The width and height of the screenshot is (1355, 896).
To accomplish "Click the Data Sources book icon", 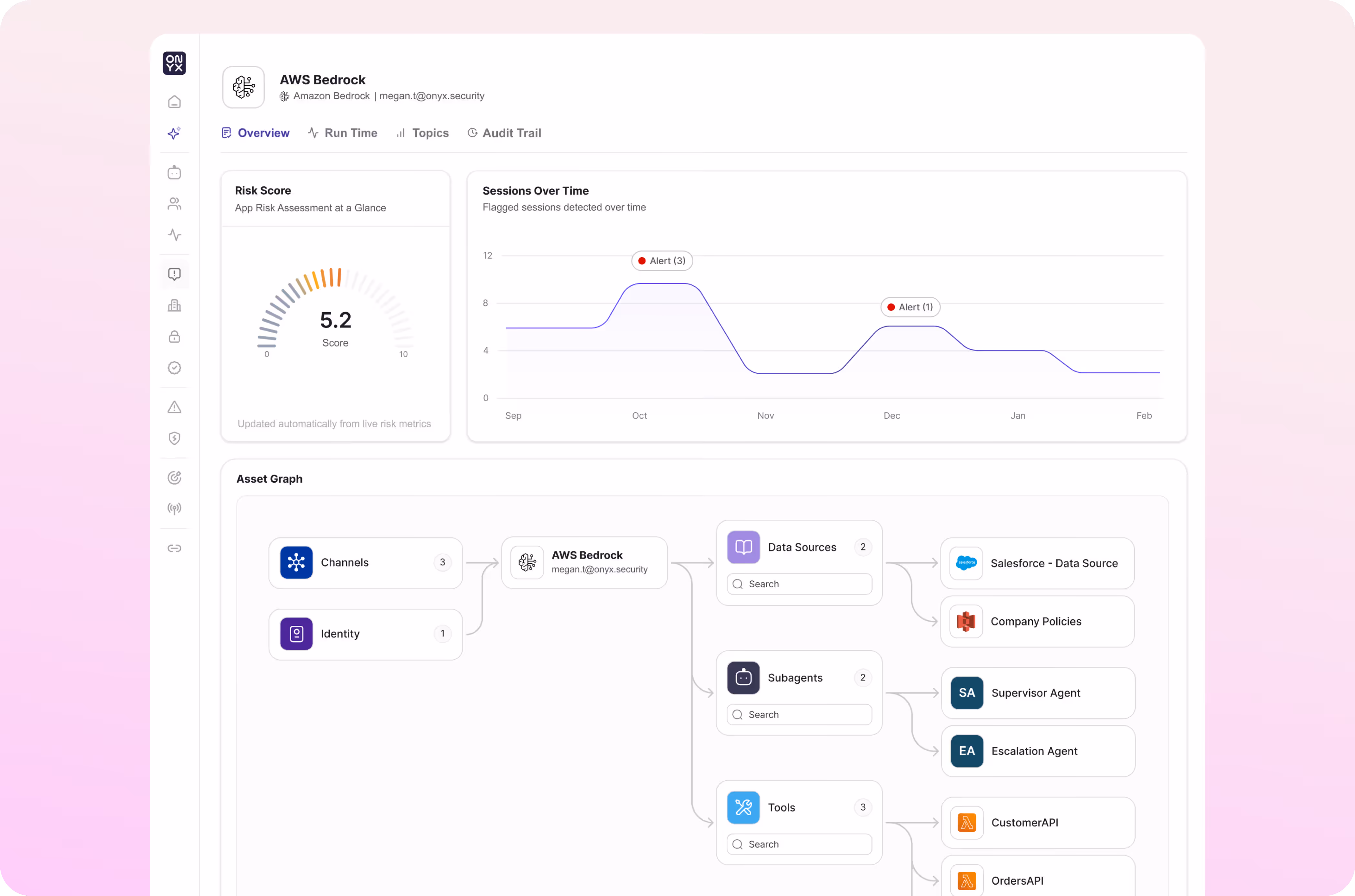I will (743, 547).
